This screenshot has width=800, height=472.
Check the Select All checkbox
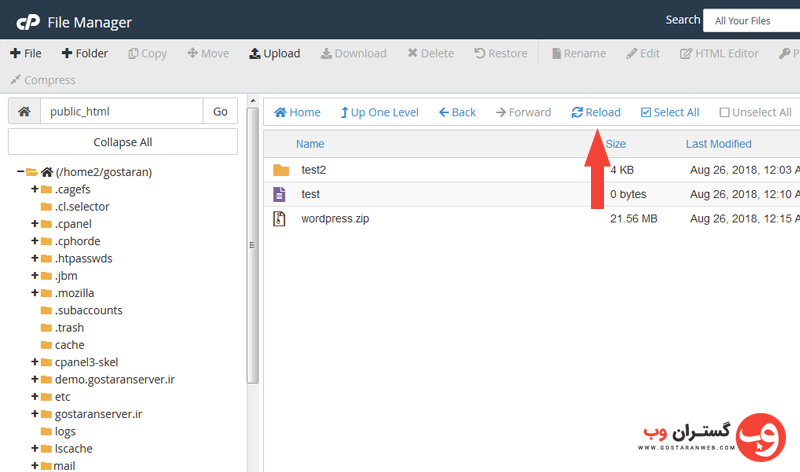646,113
